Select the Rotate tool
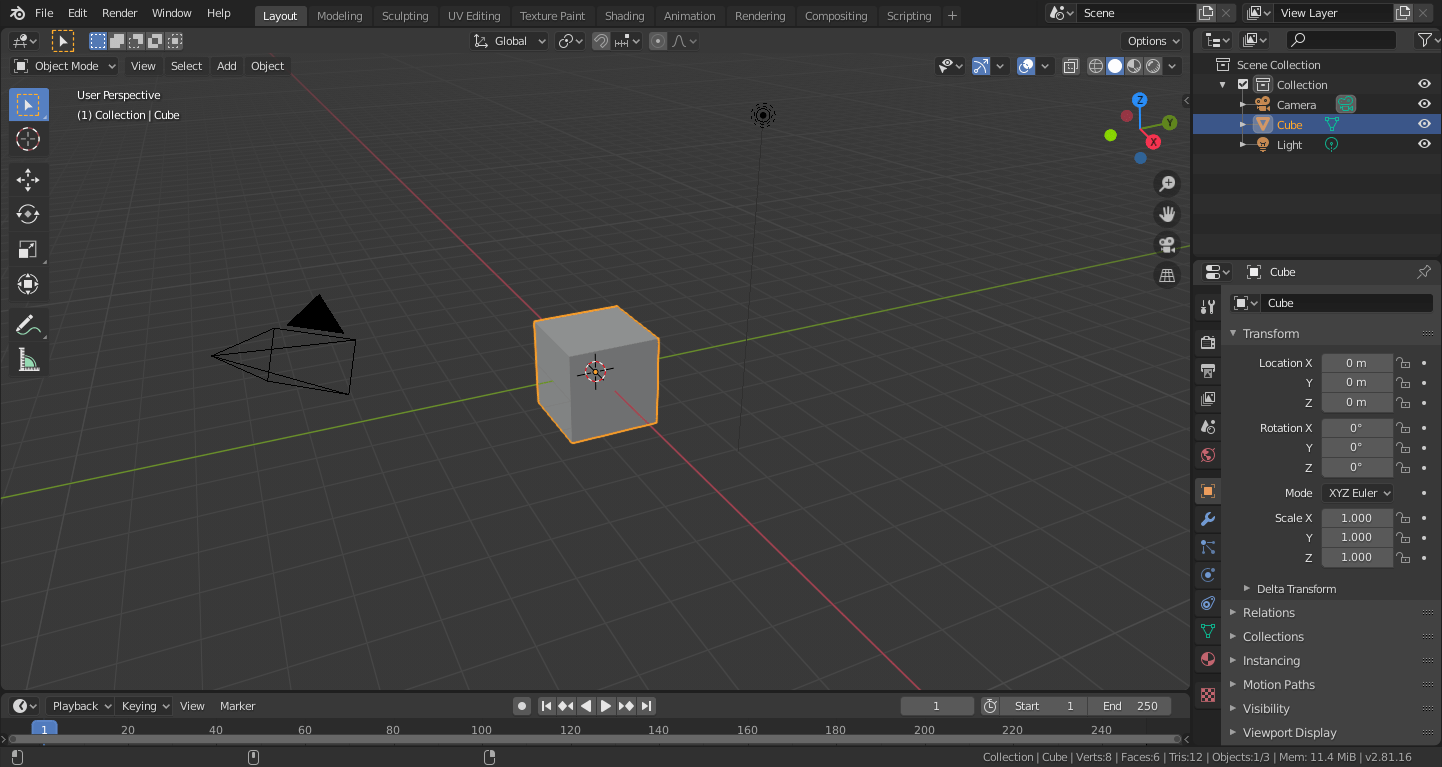This screenshot has width=1442, height=767. pyautogui.click(x=28, y=214)
